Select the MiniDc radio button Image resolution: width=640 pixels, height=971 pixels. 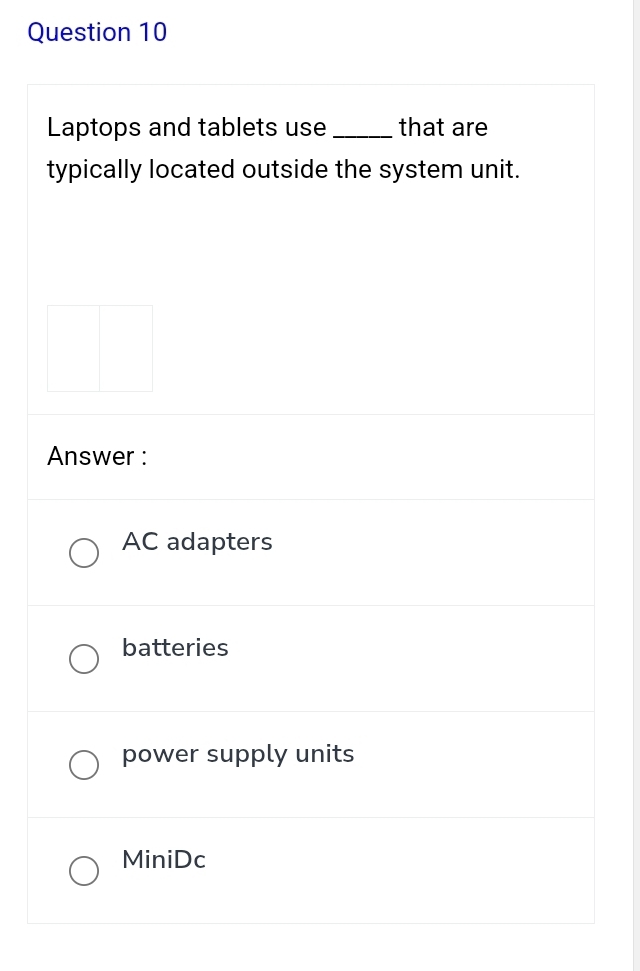click(x=84, y=870)
